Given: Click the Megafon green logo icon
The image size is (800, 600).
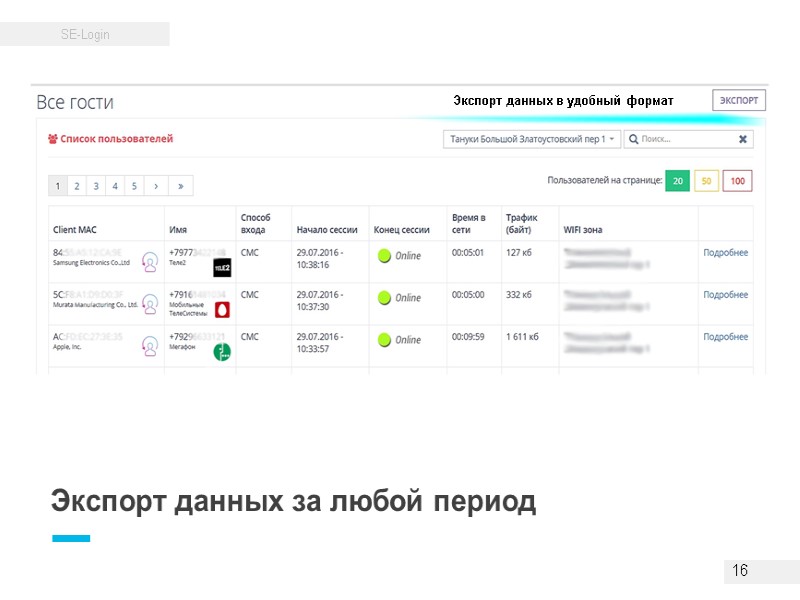Looking at the screenshot, I should pos(220,352).
